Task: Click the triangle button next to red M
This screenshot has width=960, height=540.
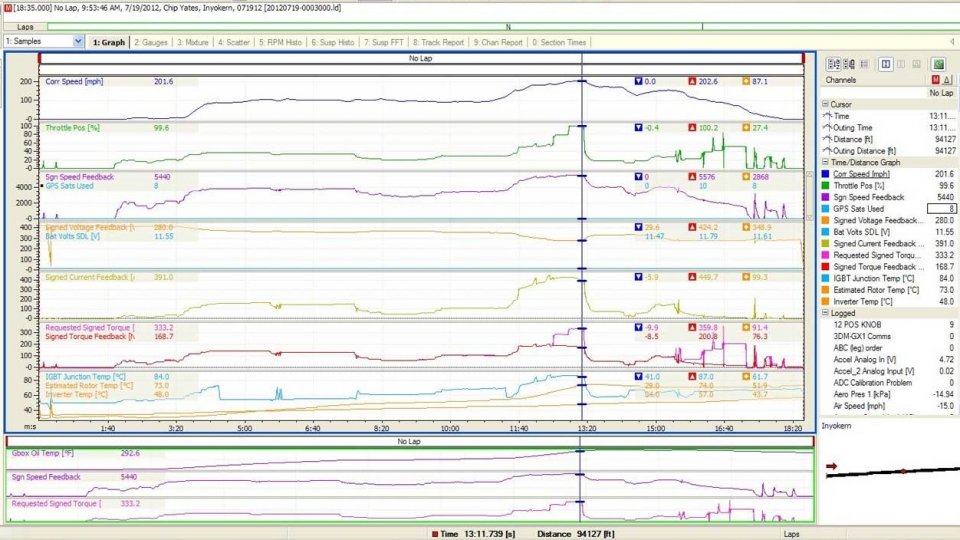Action: pyautogui.click(x=947, y=79)
